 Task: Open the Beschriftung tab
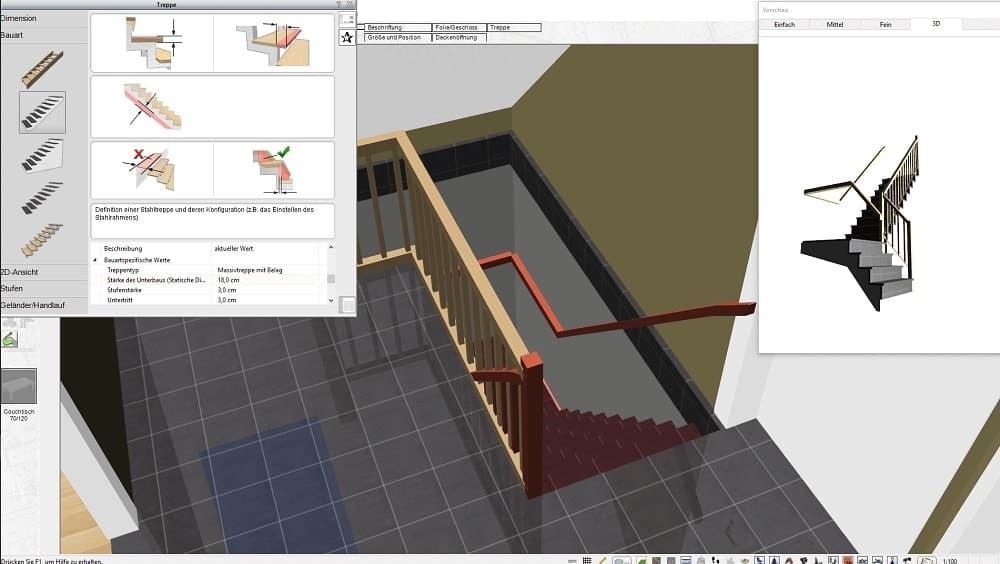pos(398,27)
